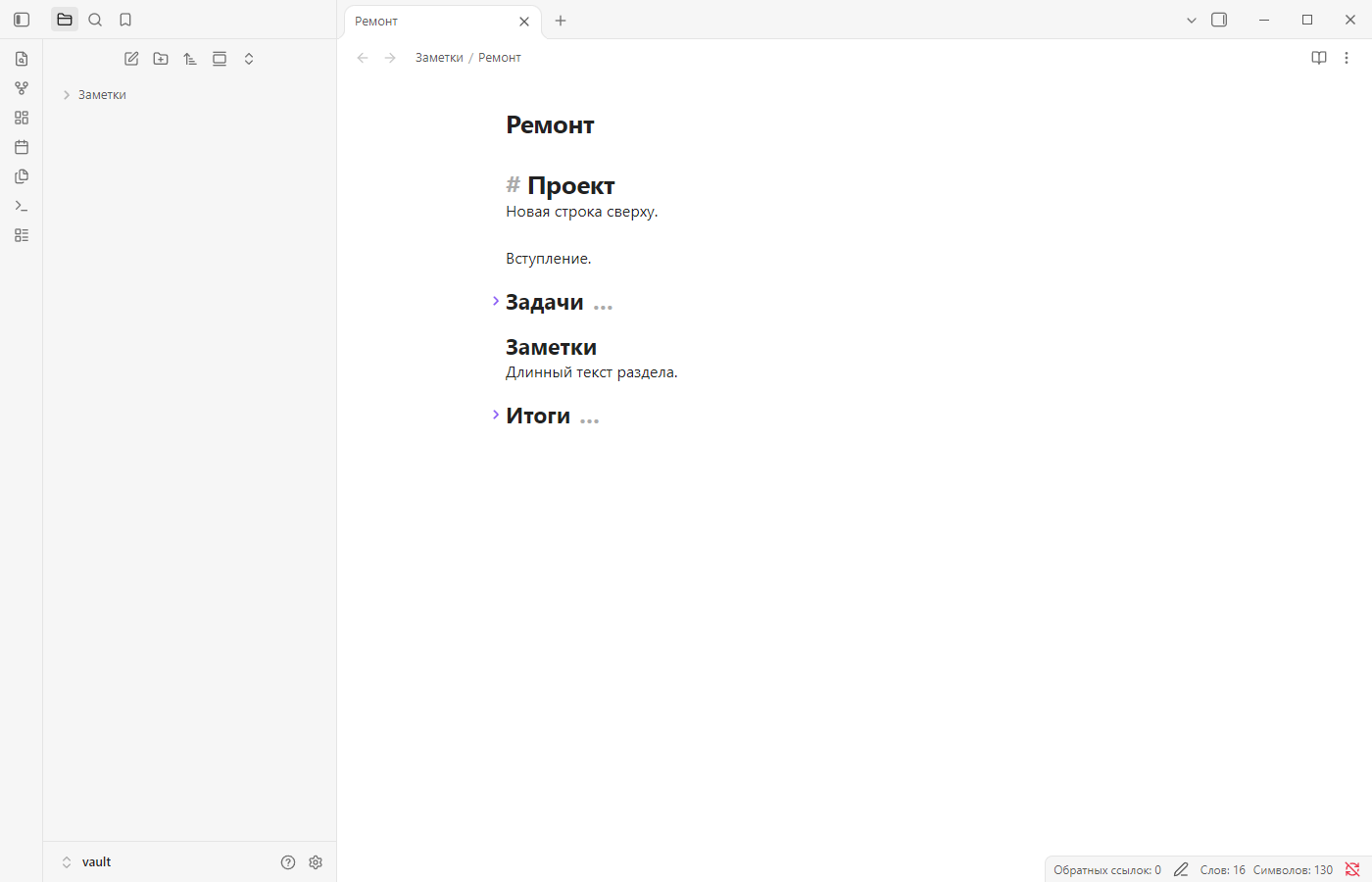Screen dimensions: 1372x882
Task: Expand the folded Итоги heading
Action: [496, 415]
